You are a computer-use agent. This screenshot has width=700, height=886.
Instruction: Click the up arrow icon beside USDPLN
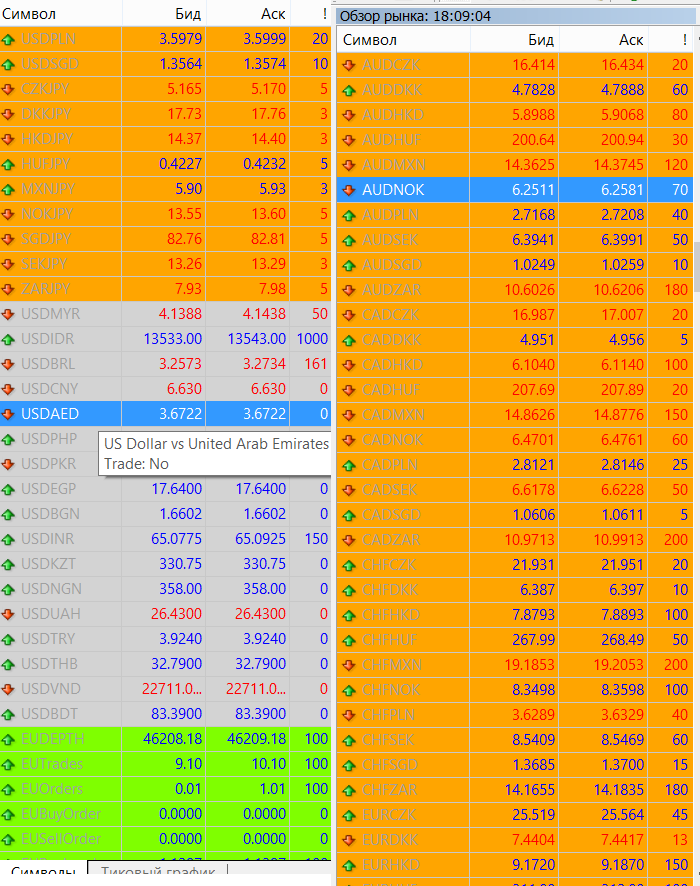(x=8, y=40)
